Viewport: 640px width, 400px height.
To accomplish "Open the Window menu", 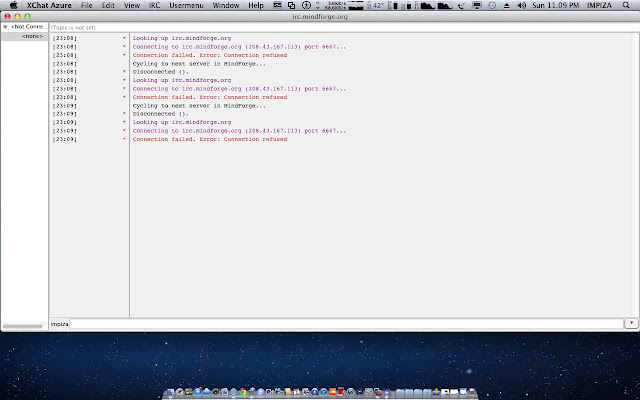I will pyautogui.click(x=226, y=5).
